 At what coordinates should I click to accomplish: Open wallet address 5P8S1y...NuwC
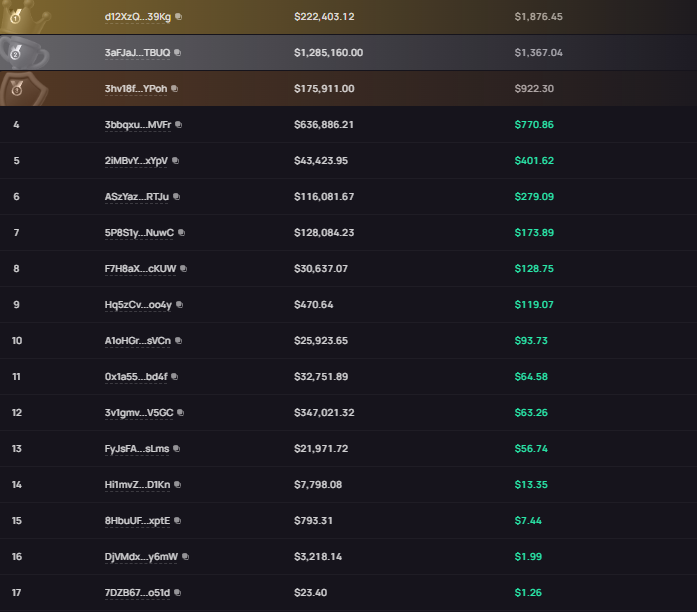[139, 233]
